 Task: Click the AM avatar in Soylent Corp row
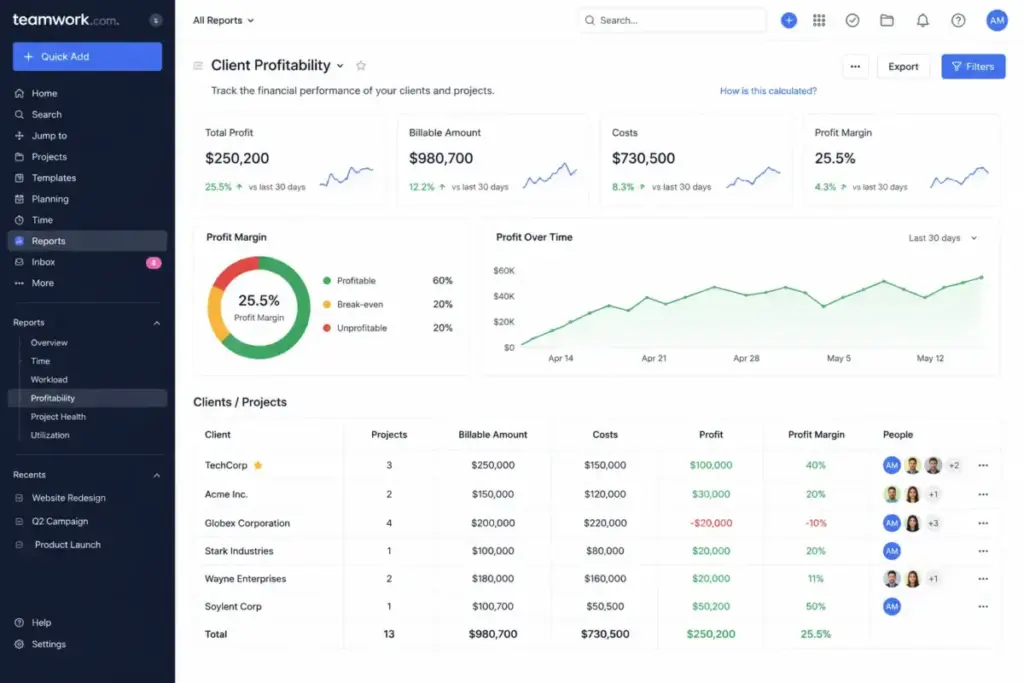pyautogui.click(x=891, y=607)
